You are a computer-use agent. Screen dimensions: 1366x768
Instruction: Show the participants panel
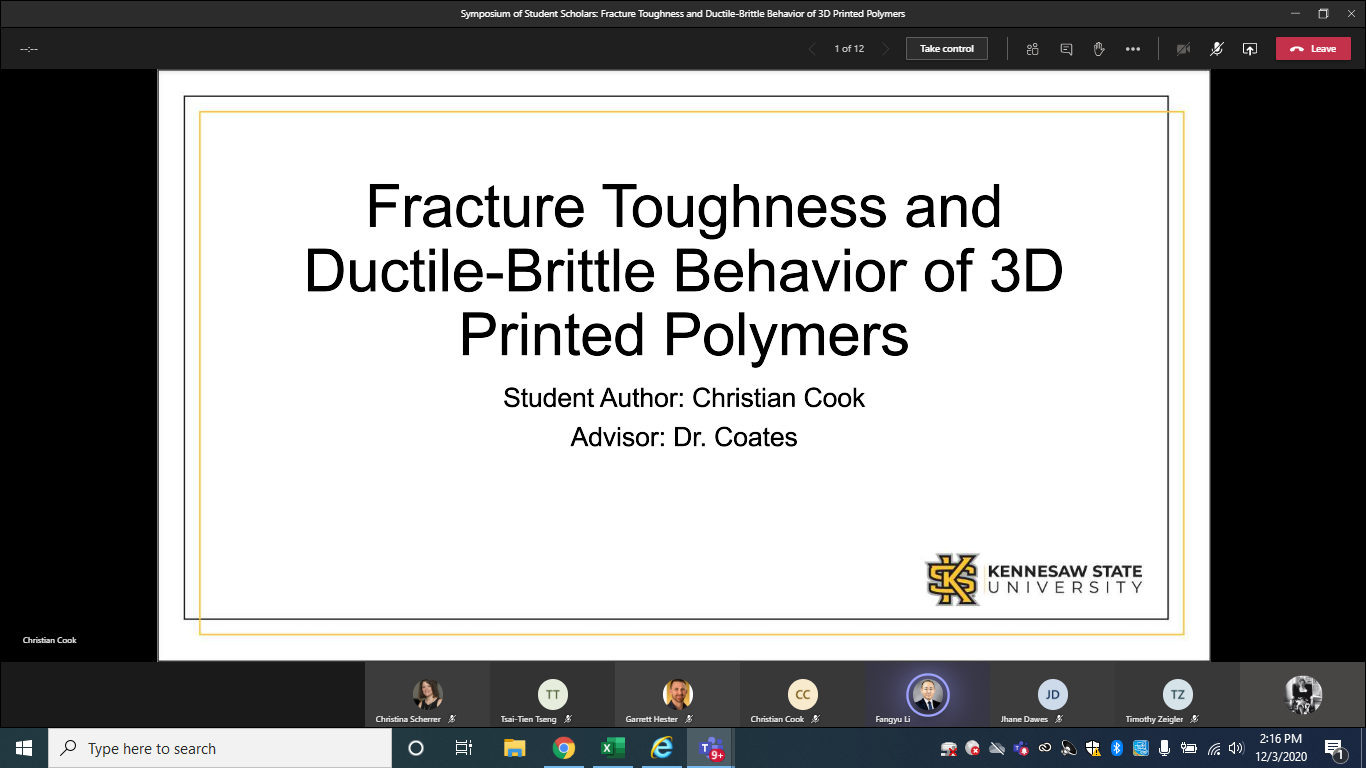[1033, 49]
